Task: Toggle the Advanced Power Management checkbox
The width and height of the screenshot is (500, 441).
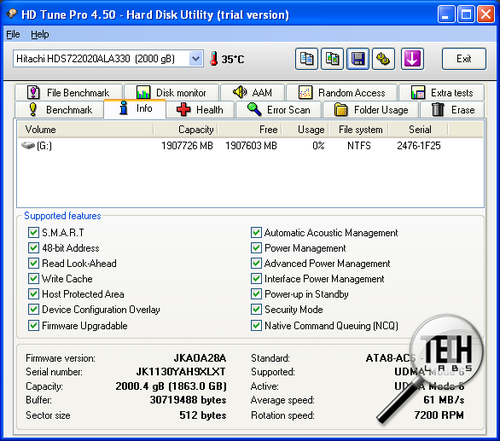Action: (x=256, y=263)
